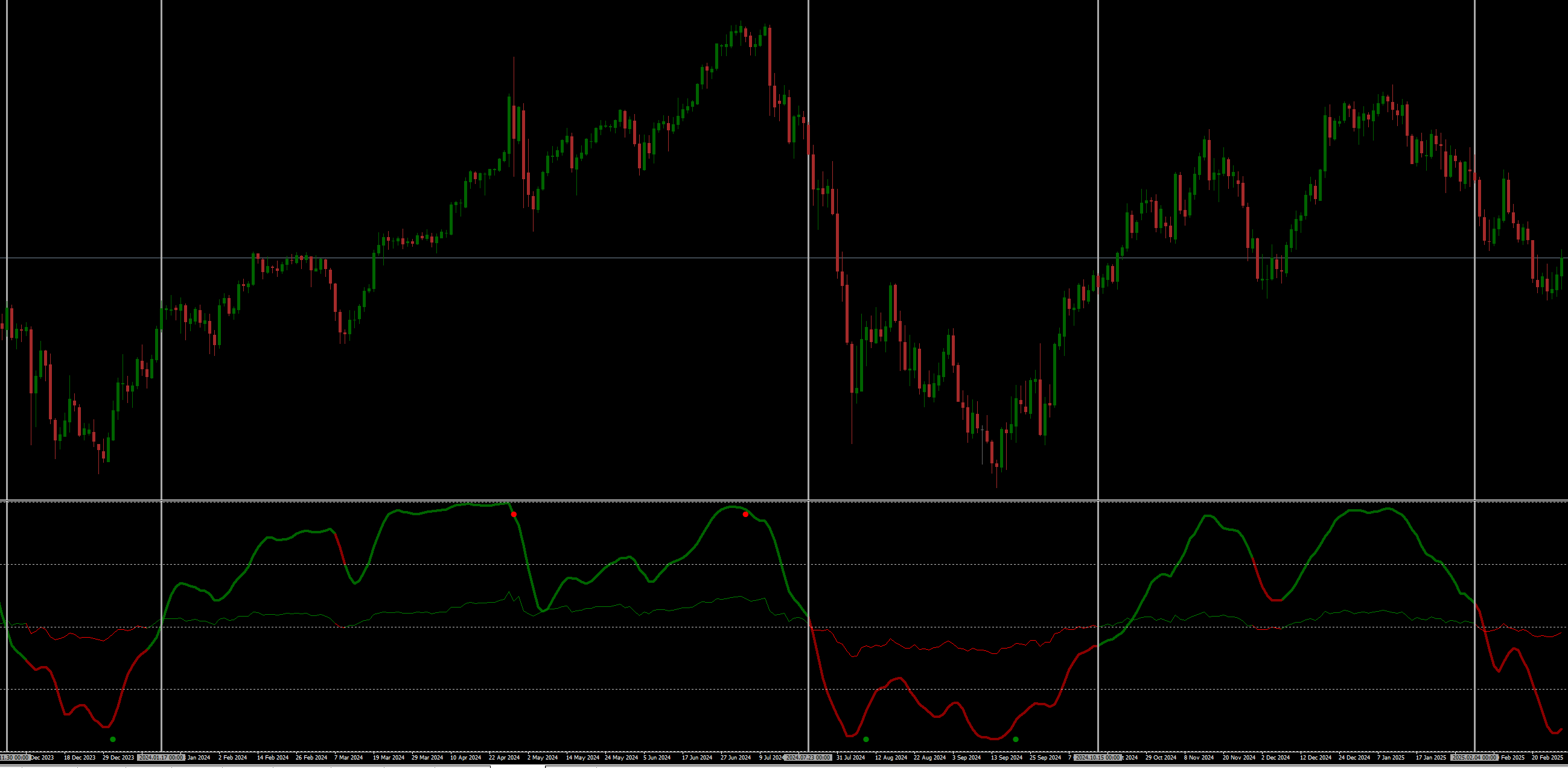Click green dot below indicator near 29 Dec 2023
Image resolution: width=1568 pixels, height=768 pixels.
(113, 740)
